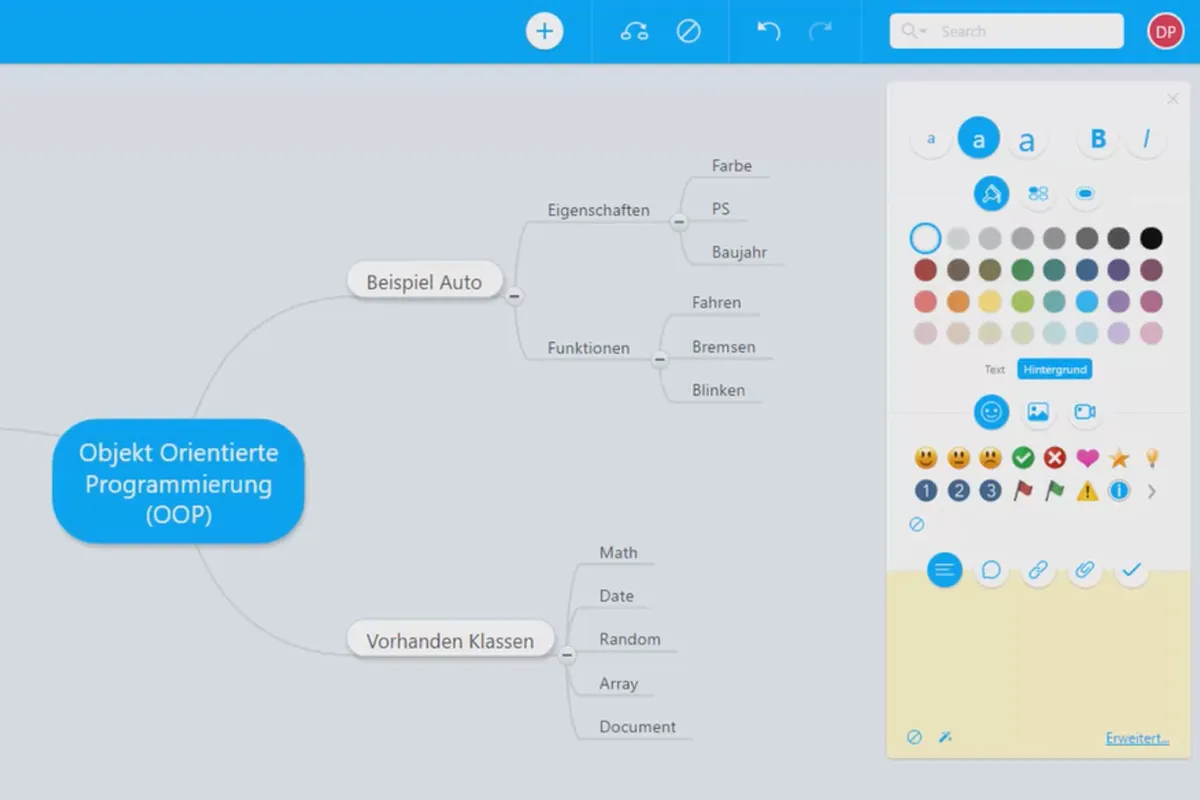The image size is (1200, 800).
Task: Redo the last undone action
Action: pyautogui.click(x=821, y=31)
